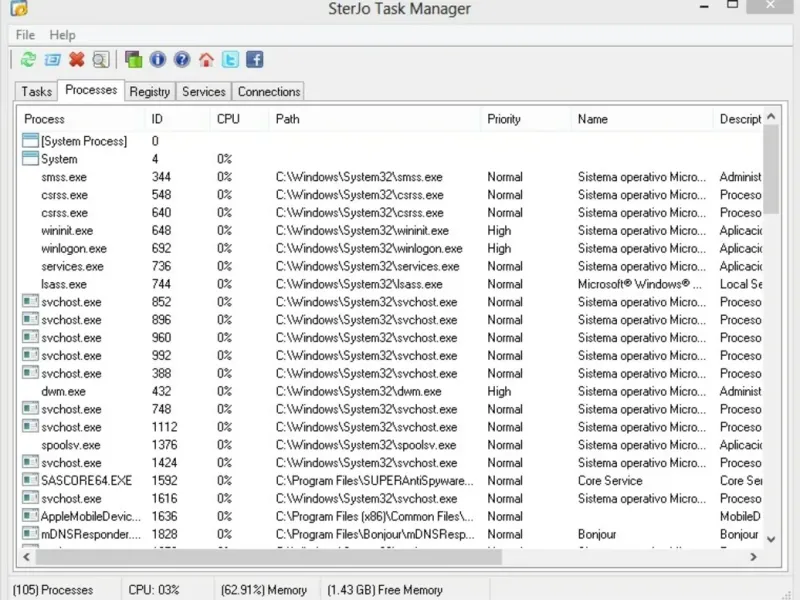Click the C:\Windows\System32\winlogon.exe path
Image resolution: width=800 pixels, height=600 pixels.
[369, 248]
